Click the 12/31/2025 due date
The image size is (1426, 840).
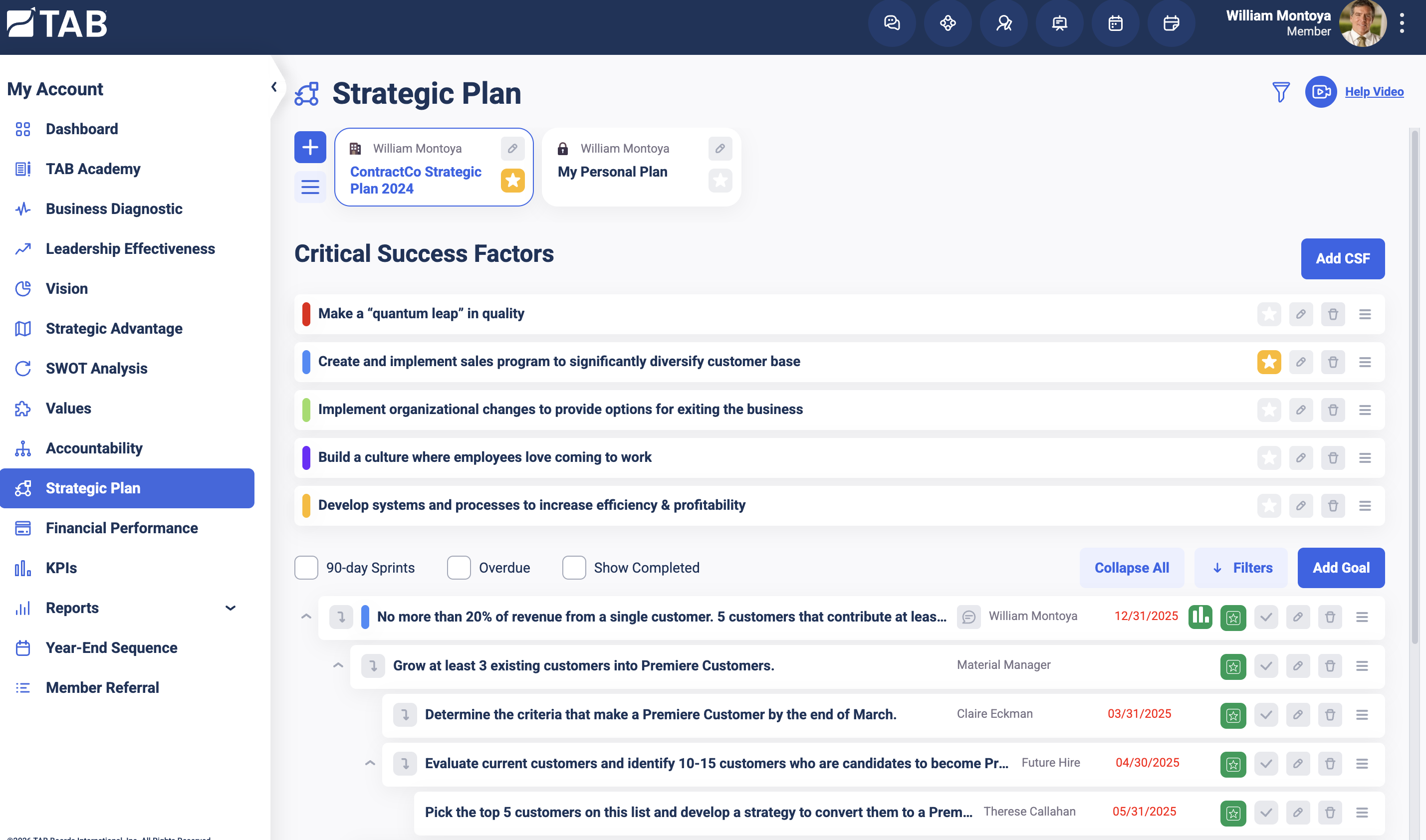tap(1146, 616)
